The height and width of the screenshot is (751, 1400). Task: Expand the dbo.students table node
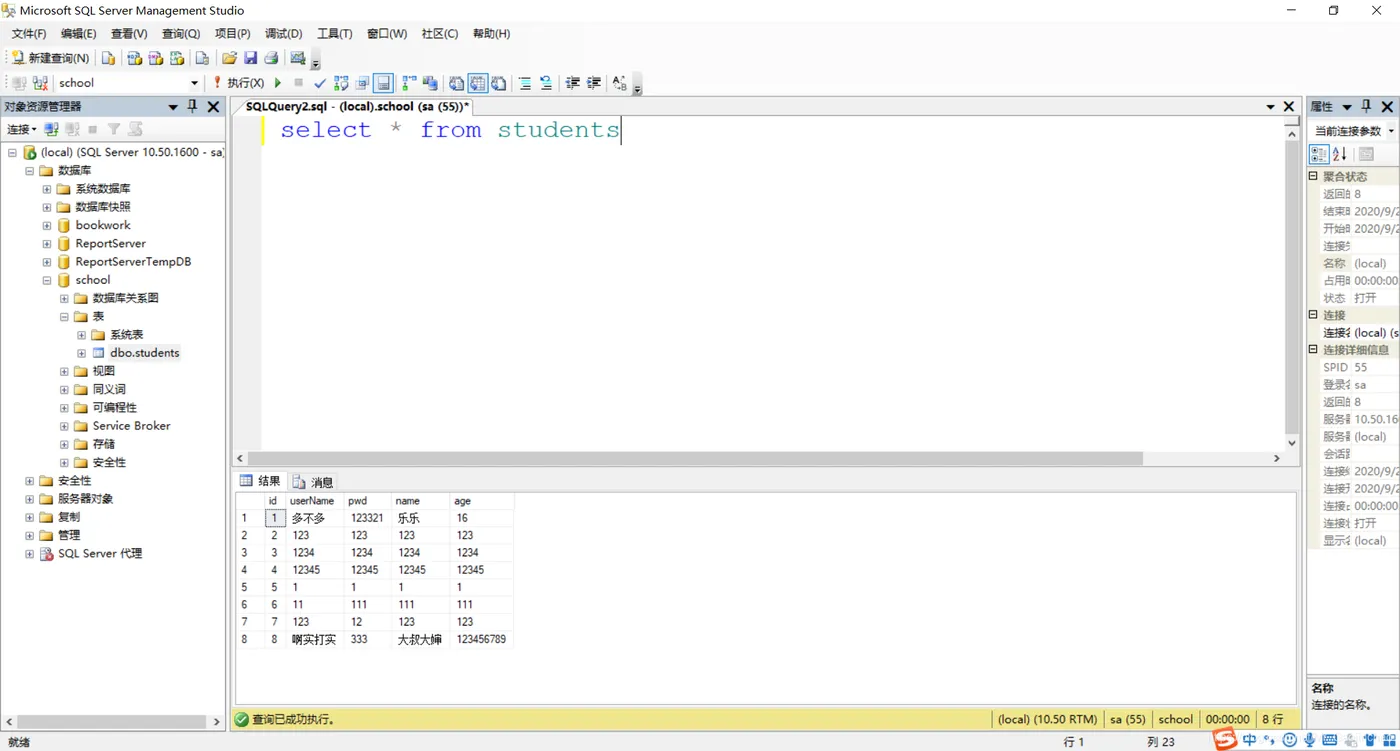click(82, 353)
